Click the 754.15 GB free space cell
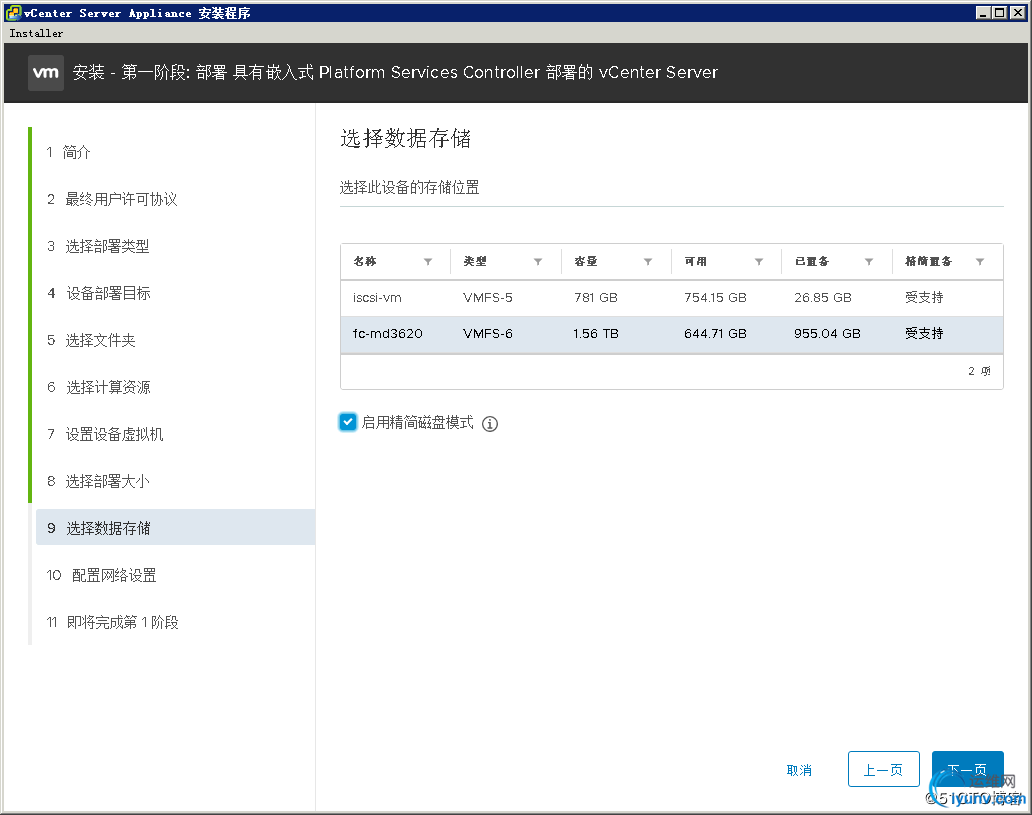Viewport: 1032px width, 815px height. (715, 298)
